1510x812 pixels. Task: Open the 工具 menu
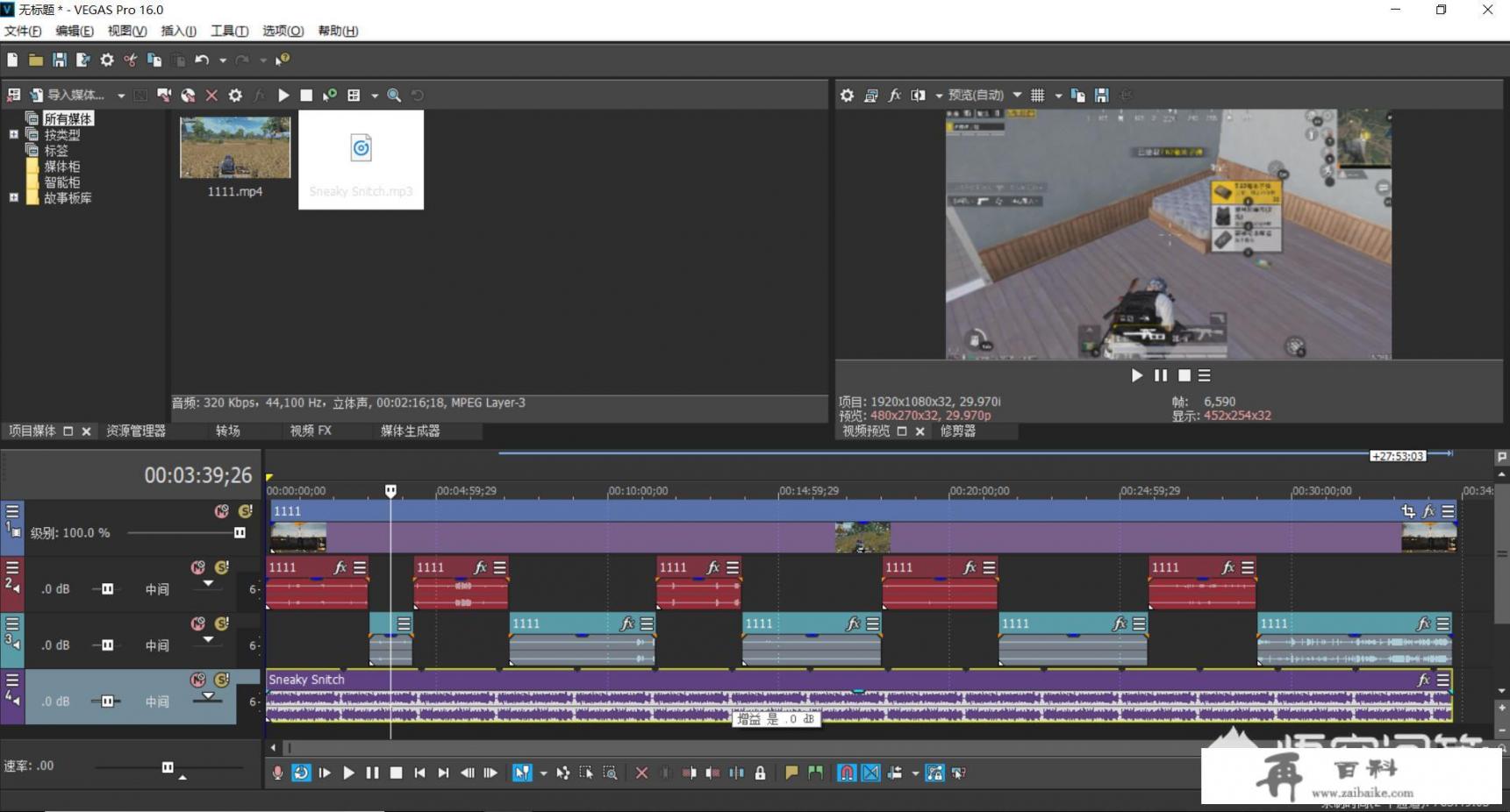[230, 31]
